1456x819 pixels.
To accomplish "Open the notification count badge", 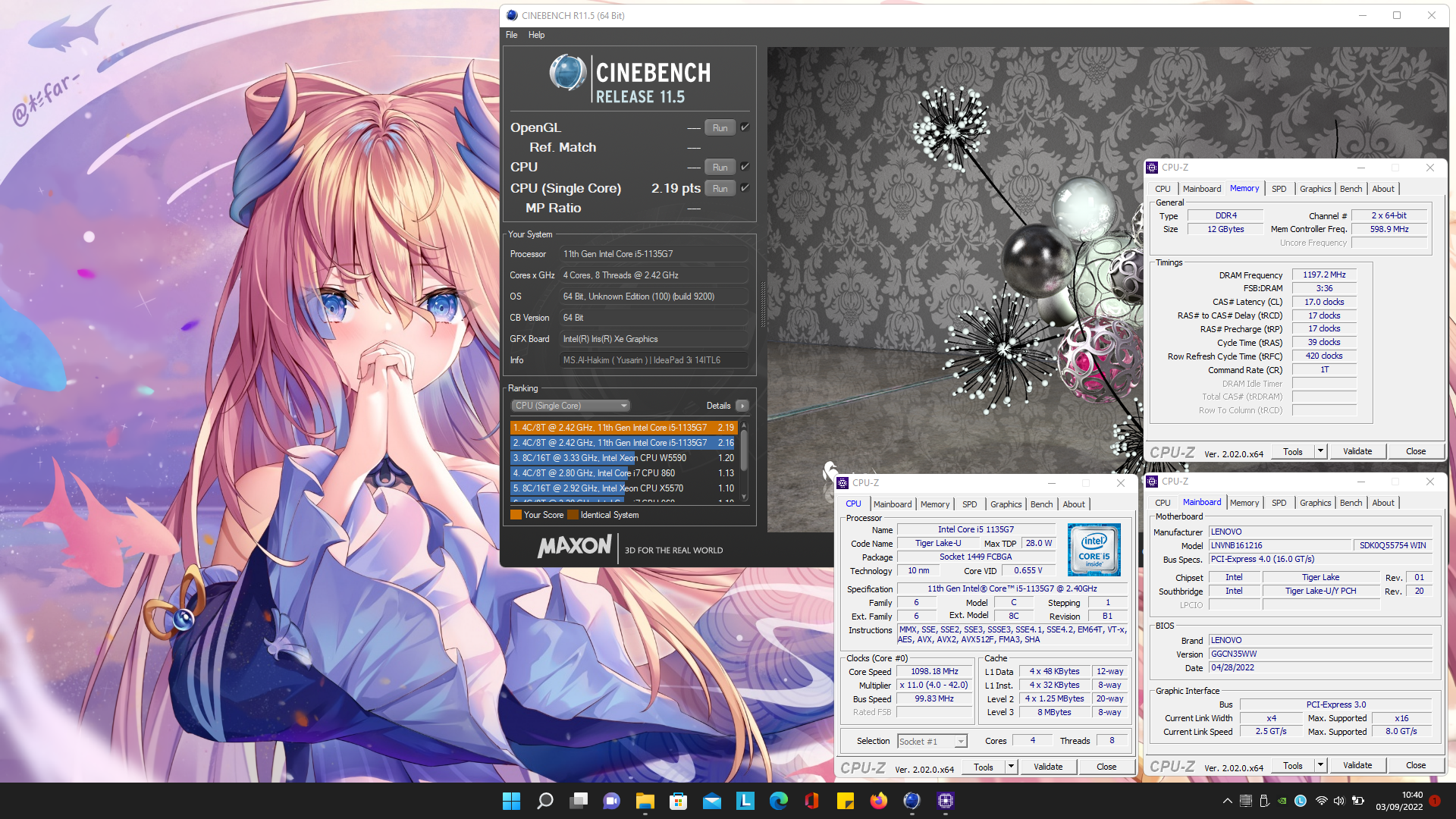I will pyautogui.click(x=1434, y=801).
